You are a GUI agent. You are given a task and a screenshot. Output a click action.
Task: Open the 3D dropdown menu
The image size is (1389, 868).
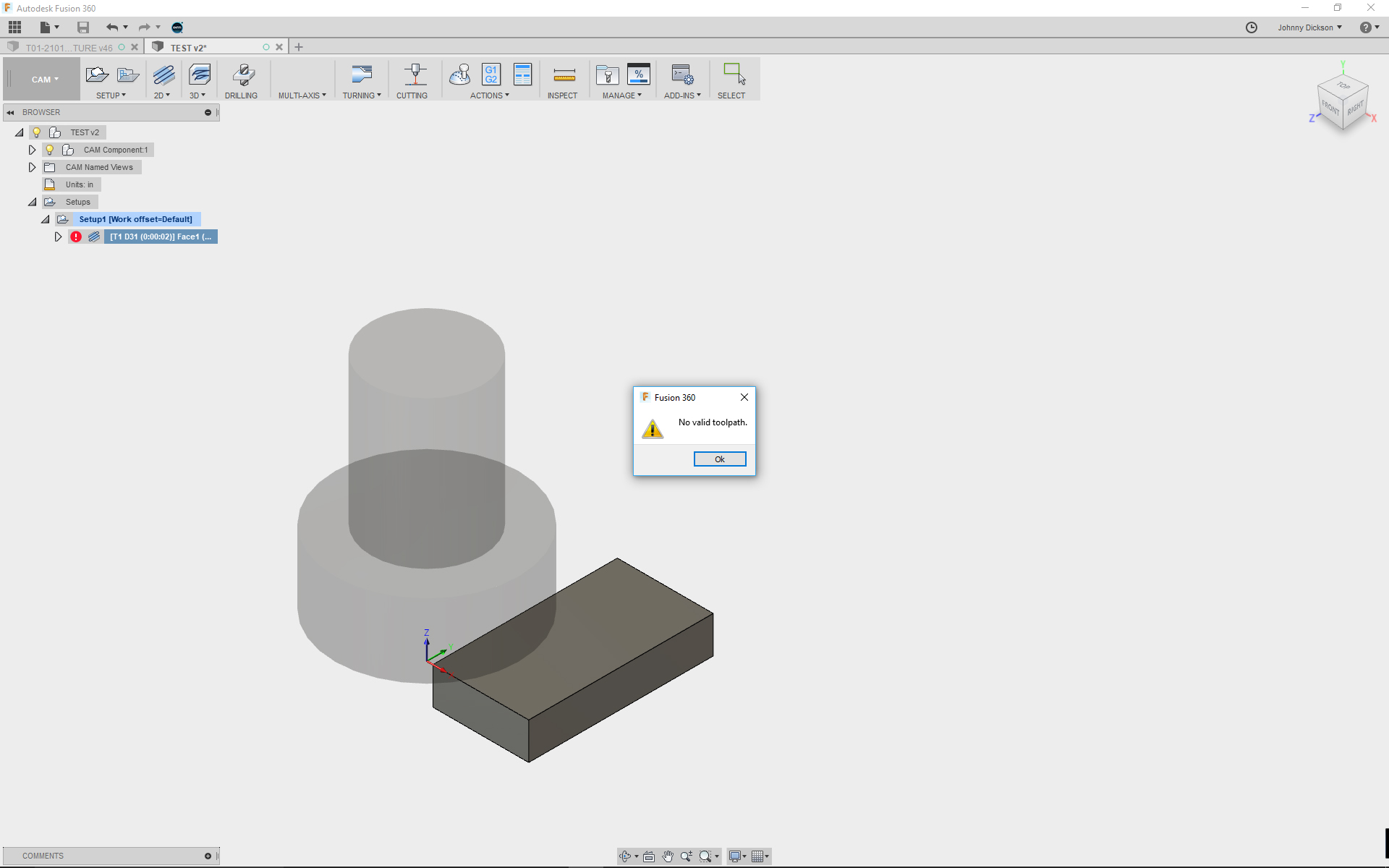click(x=197, y=95)
